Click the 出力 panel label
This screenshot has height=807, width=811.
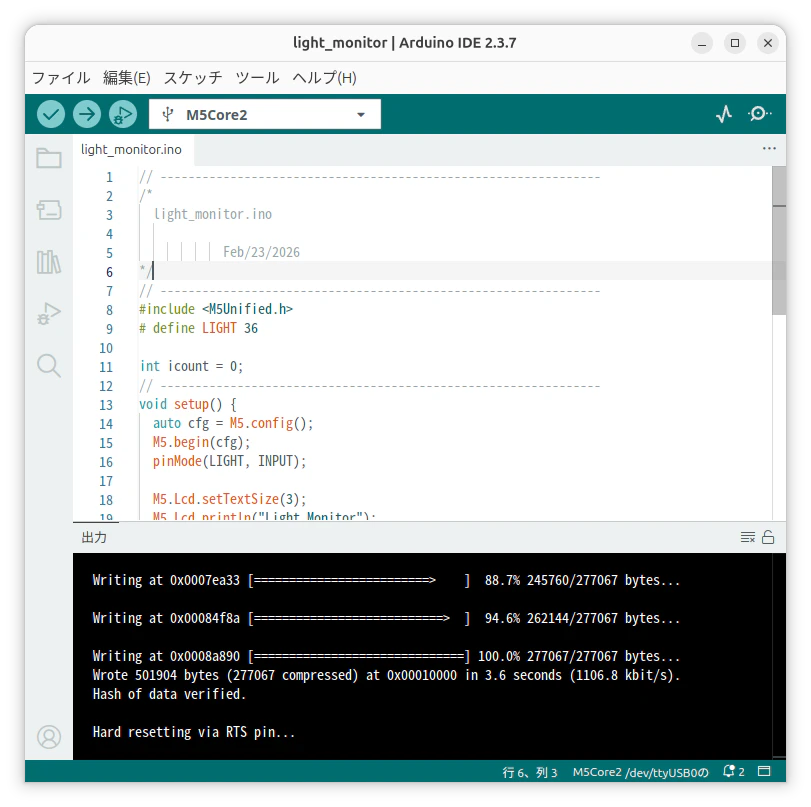(94, 537)
